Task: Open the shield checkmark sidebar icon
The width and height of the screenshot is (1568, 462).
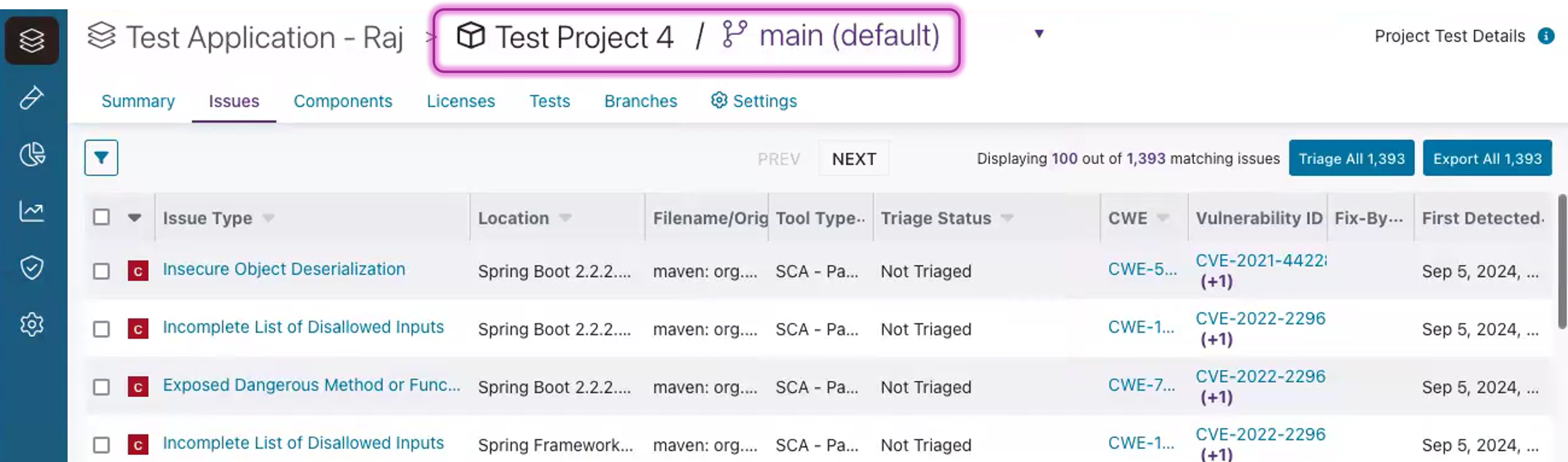Action: pyautogui.click(x=32, y=268)
